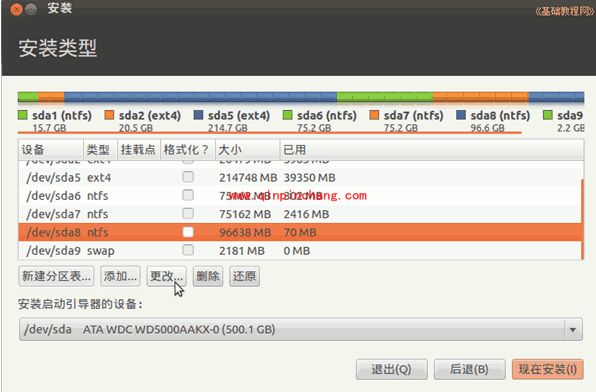The width and height of the screenshot is (596, 392).
Task: Toggle format checkbox for /dev/sda8
Action: (x=188, y=232)
